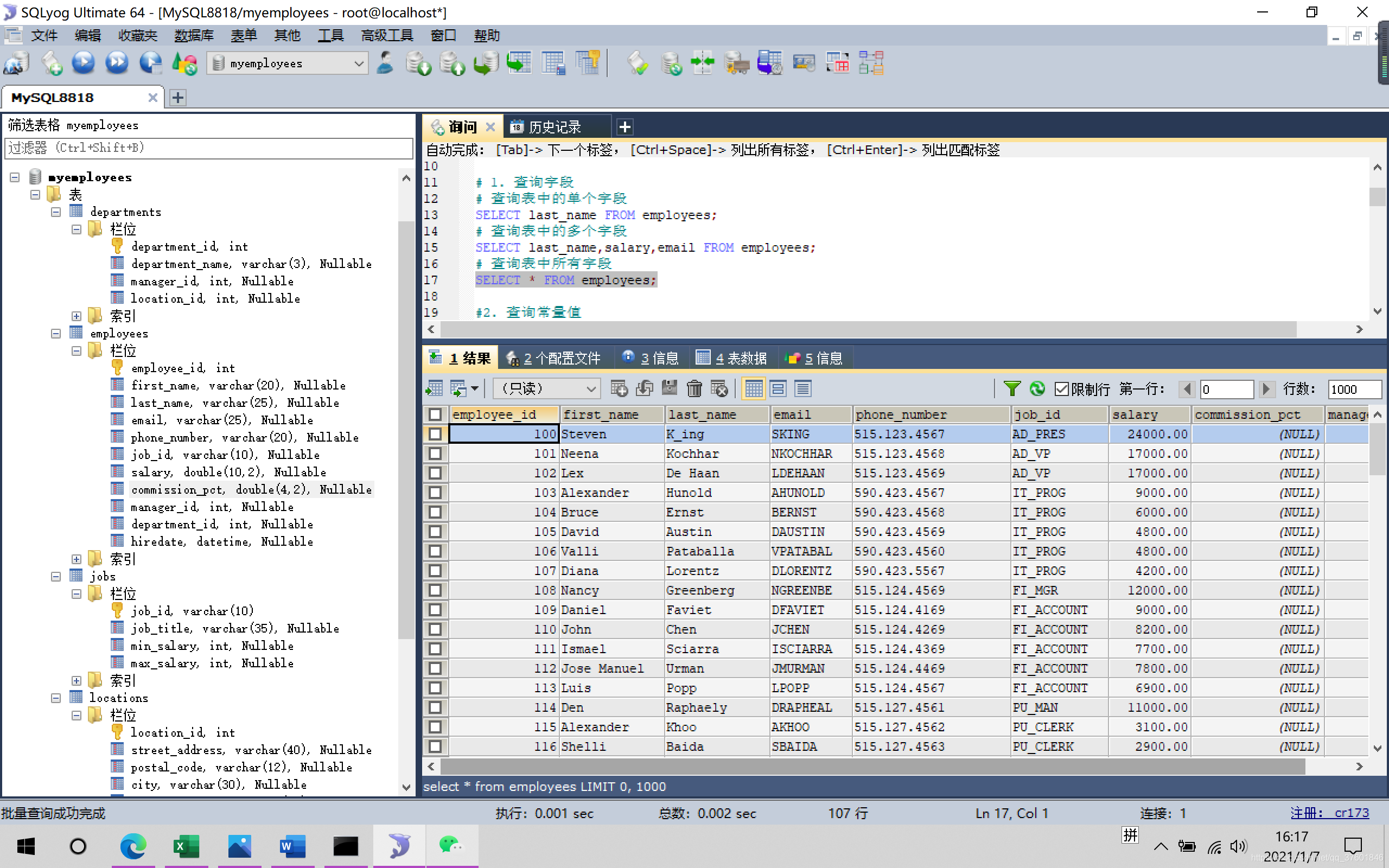
Task: Click the 过滤器 filter input field
Action: pyautogui.click(x=209, y=148)
